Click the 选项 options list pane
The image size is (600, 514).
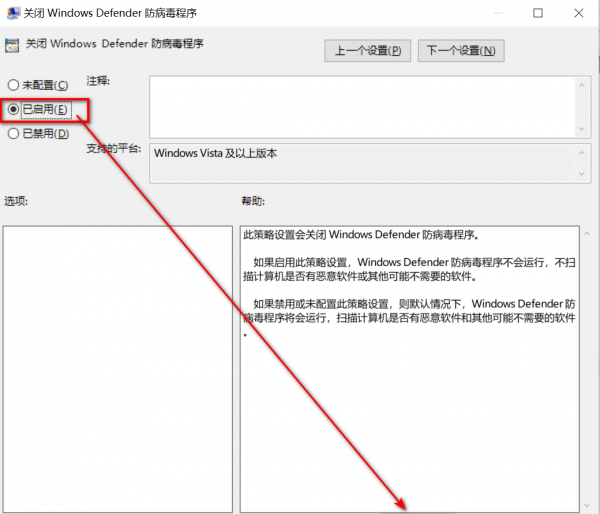click(x=117, y=369)
